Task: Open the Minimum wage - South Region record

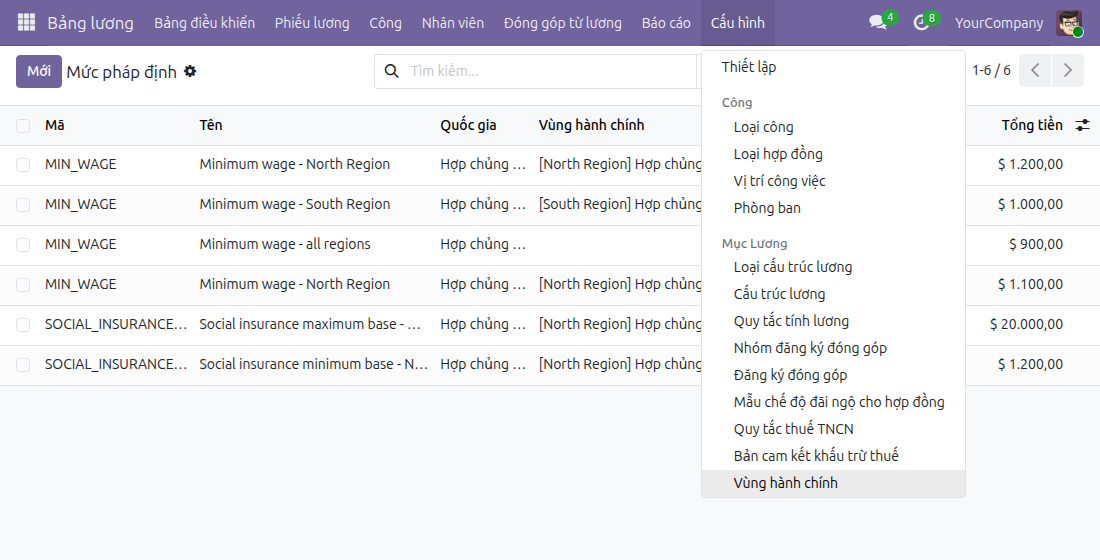Action: coord(295,204)
